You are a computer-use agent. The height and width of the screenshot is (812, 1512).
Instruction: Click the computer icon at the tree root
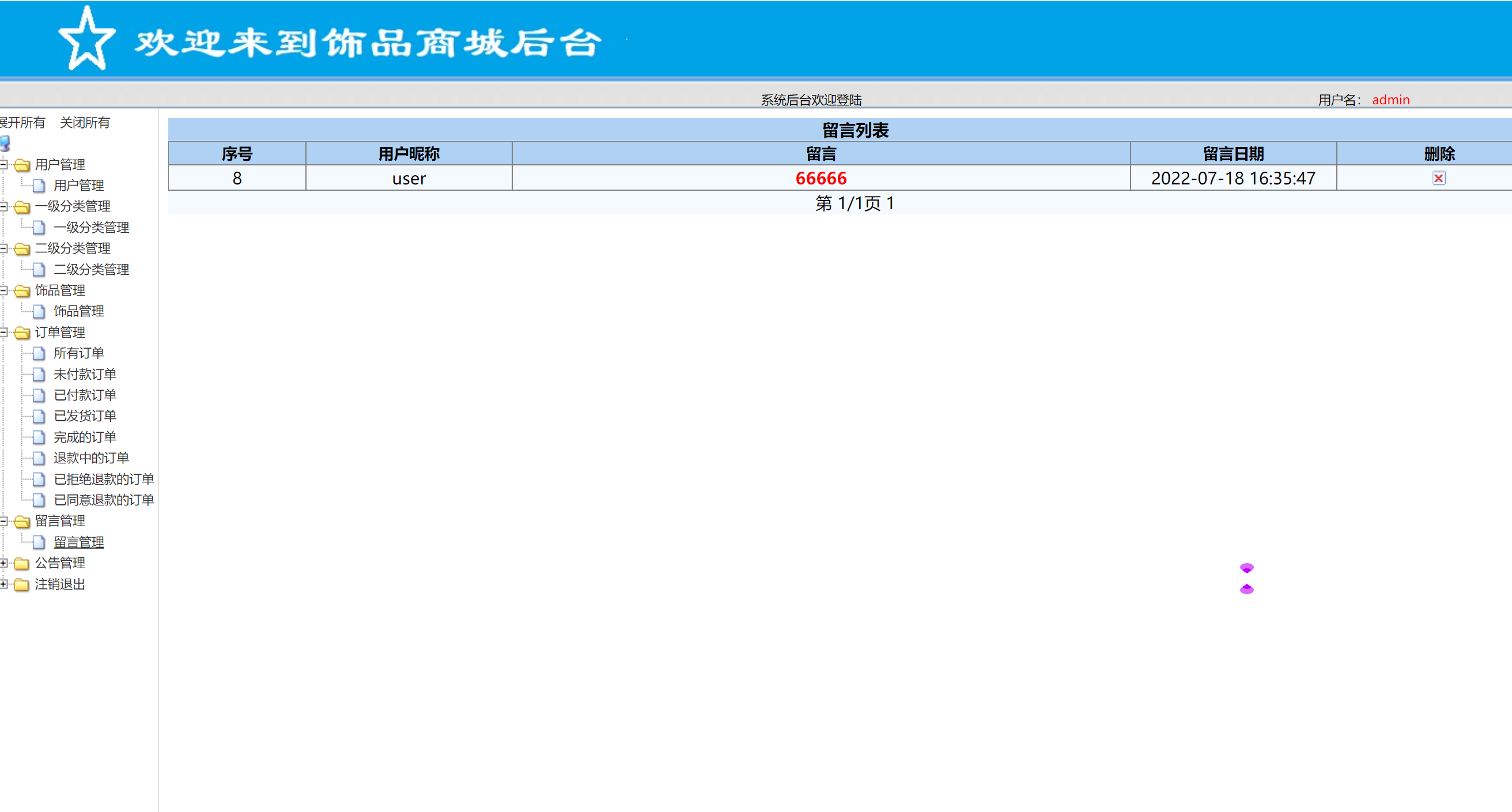click(x=5, y=143)
